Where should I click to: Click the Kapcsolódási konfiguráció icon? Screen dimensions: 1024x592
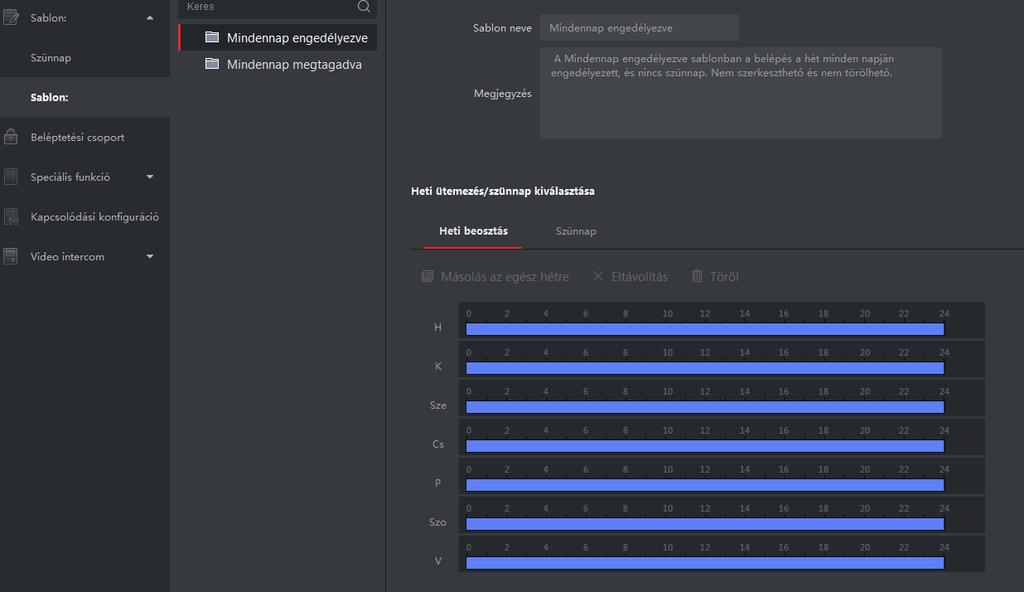click(10, 216)
